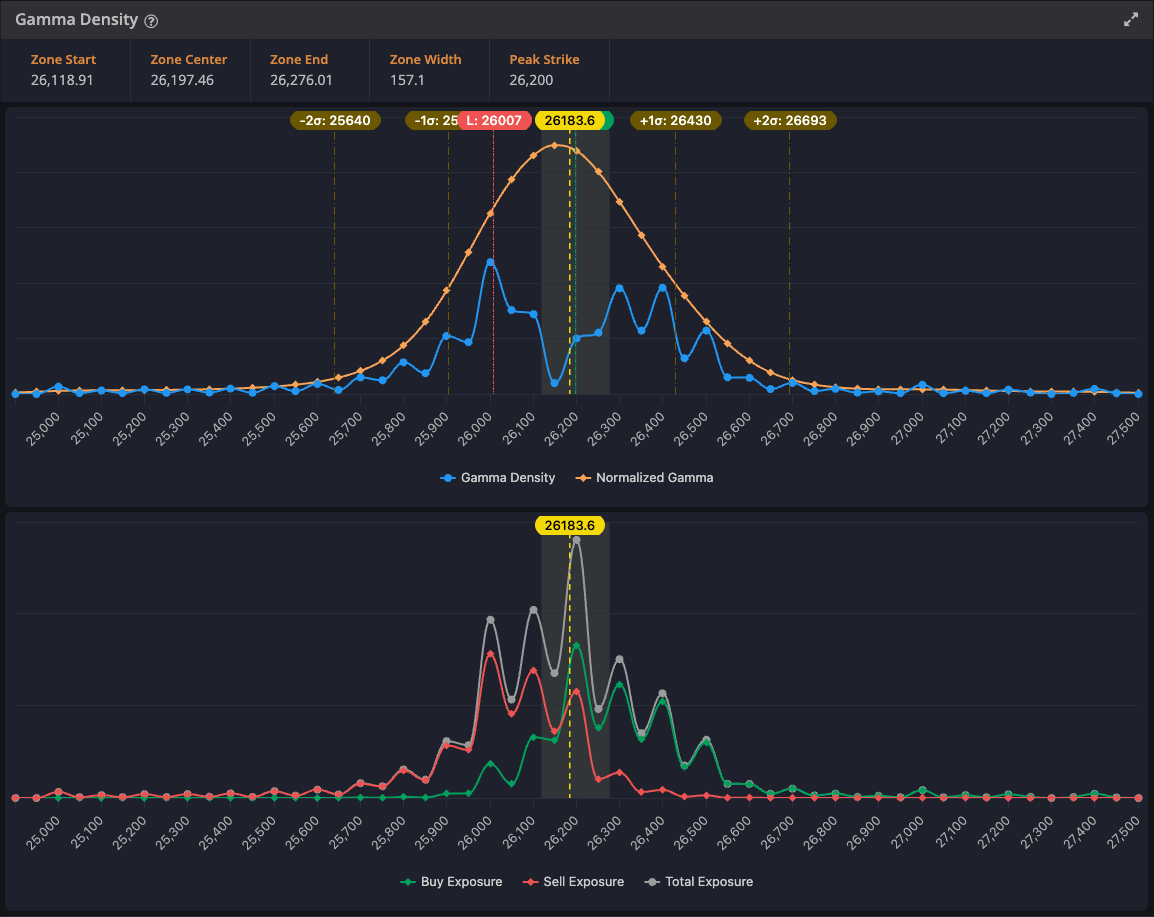Click the +2σ: 26693 marker label
This screenshot has width=1154, height=917.
pos(790,121)
